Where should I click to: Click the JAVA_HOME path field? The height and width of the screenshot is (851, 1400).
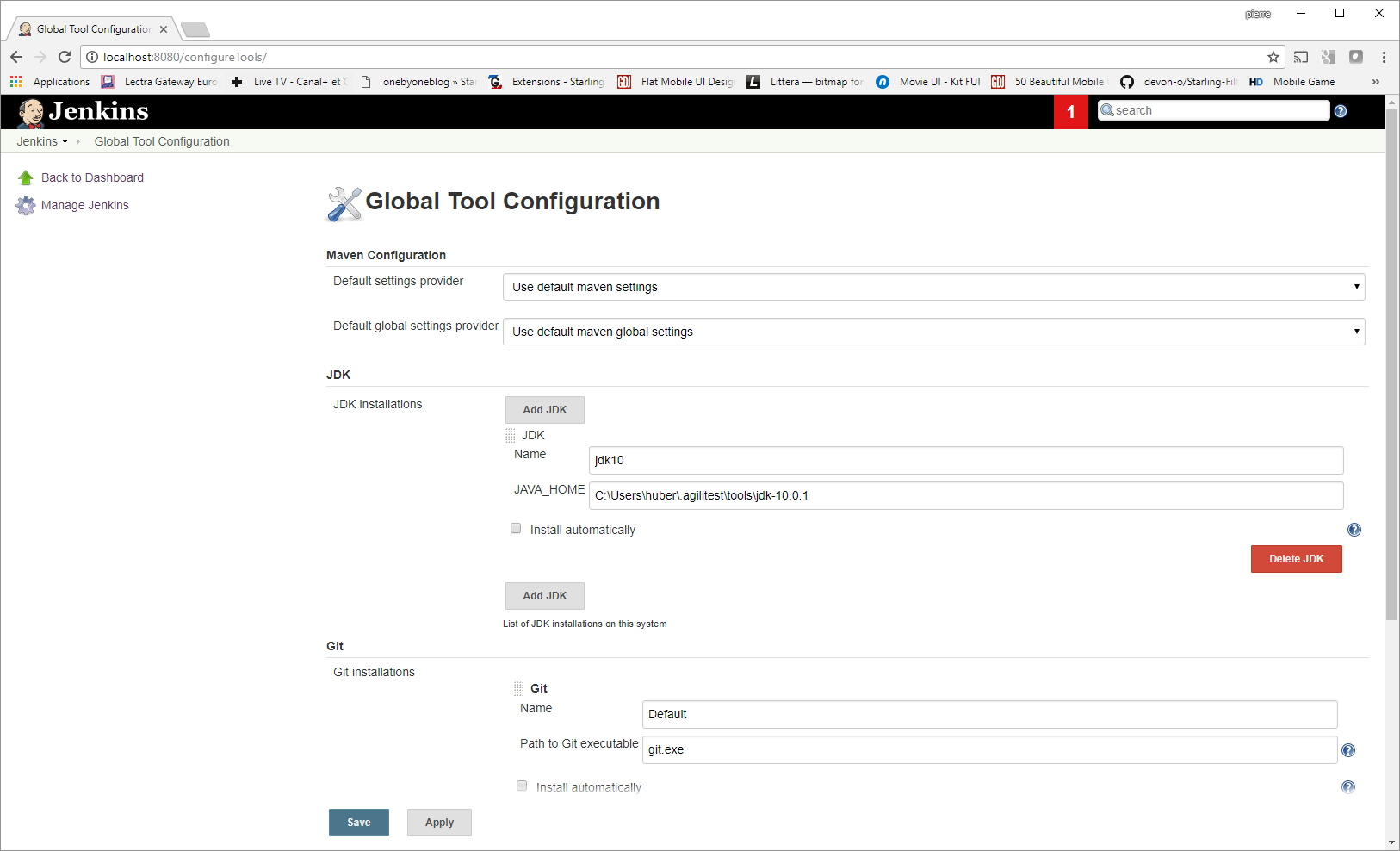tap(966, 495)
